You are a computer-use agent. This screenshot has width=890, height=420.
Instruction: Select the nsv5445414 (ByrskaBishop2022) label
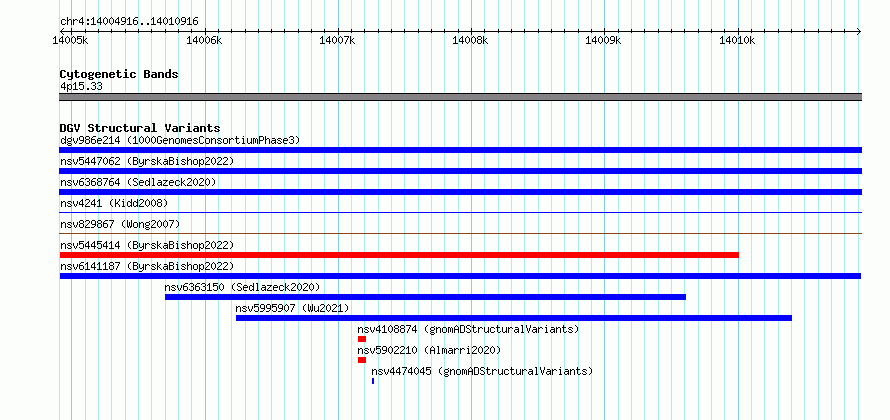tap(147, 245)
